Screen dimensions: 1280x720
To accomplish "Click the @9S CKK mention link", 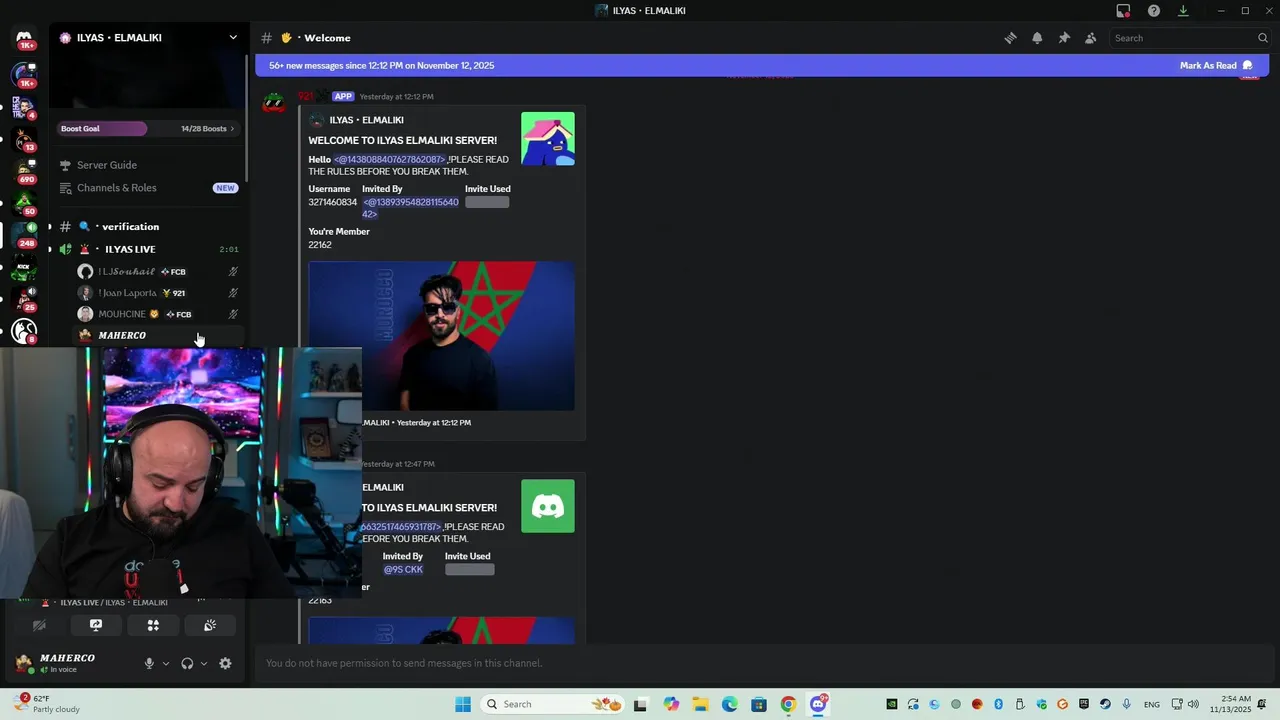I will coord(403,570).
